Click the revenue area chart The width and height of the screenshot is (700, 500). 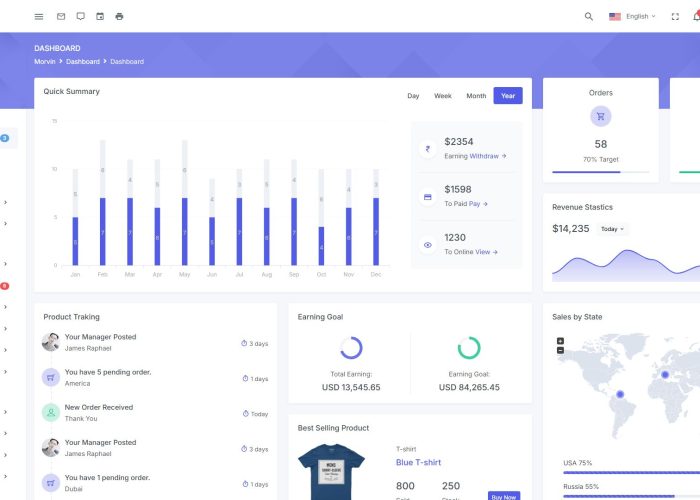626,266
